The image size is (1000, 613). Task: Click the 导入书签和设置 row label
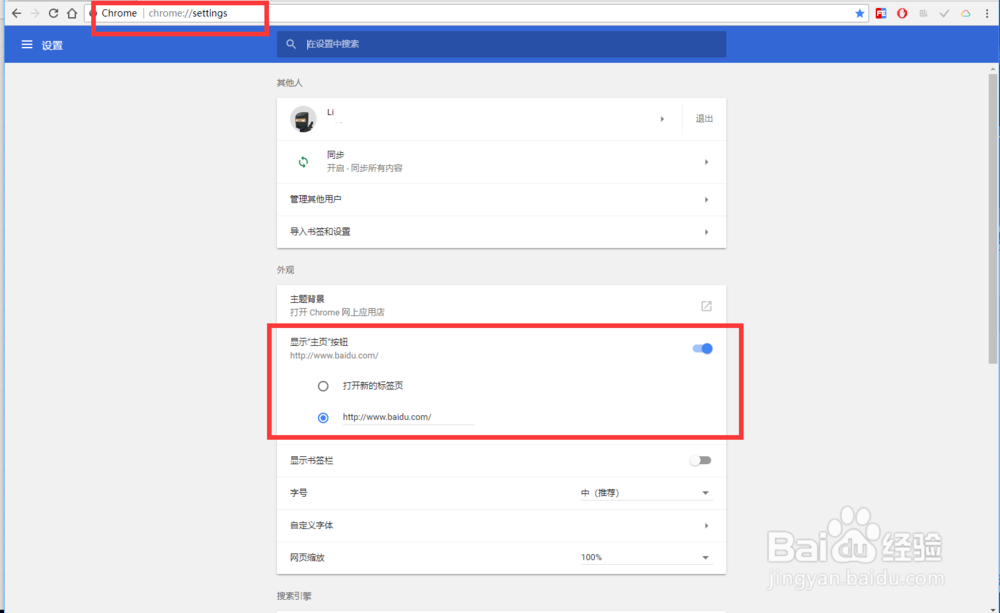coord(320,232)
